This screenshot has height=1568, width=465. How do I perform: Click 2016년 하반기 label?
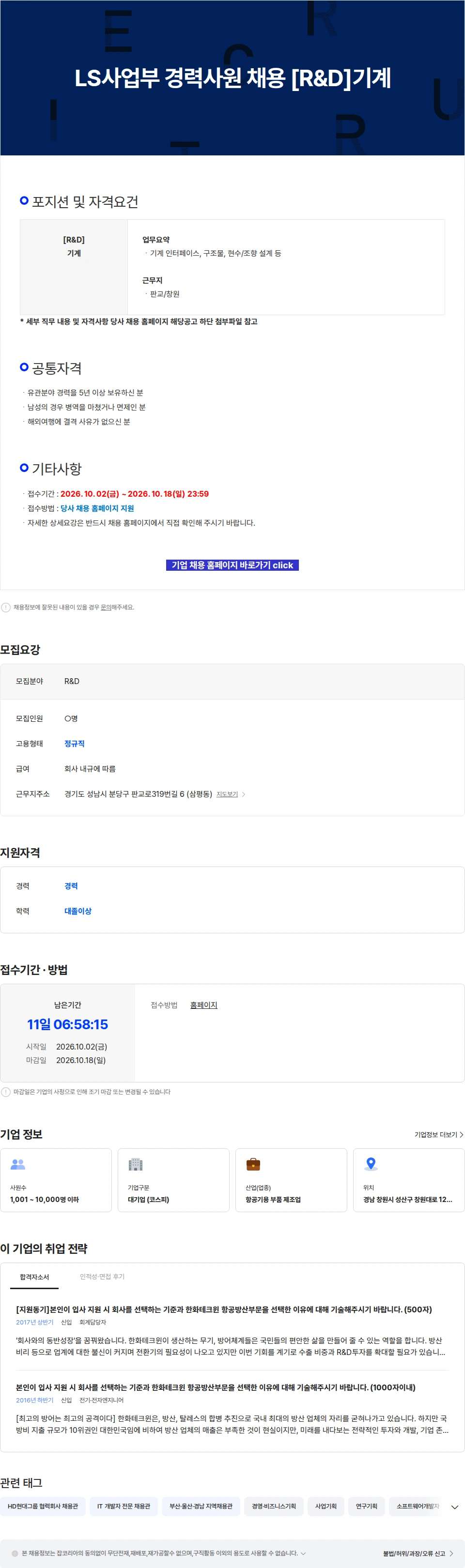pyautogui.click(x=35, y=1400)
